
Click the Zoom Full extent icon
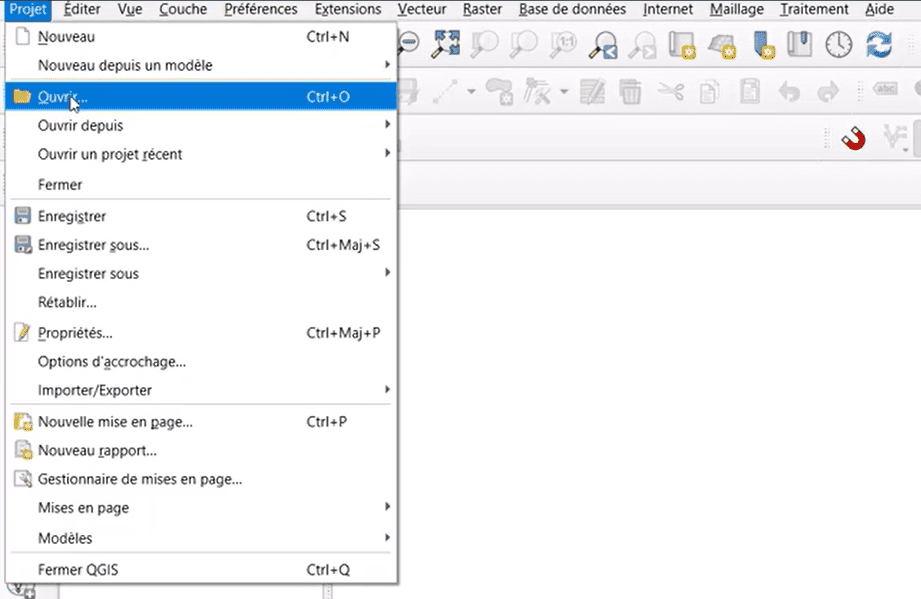pos(446,44)
